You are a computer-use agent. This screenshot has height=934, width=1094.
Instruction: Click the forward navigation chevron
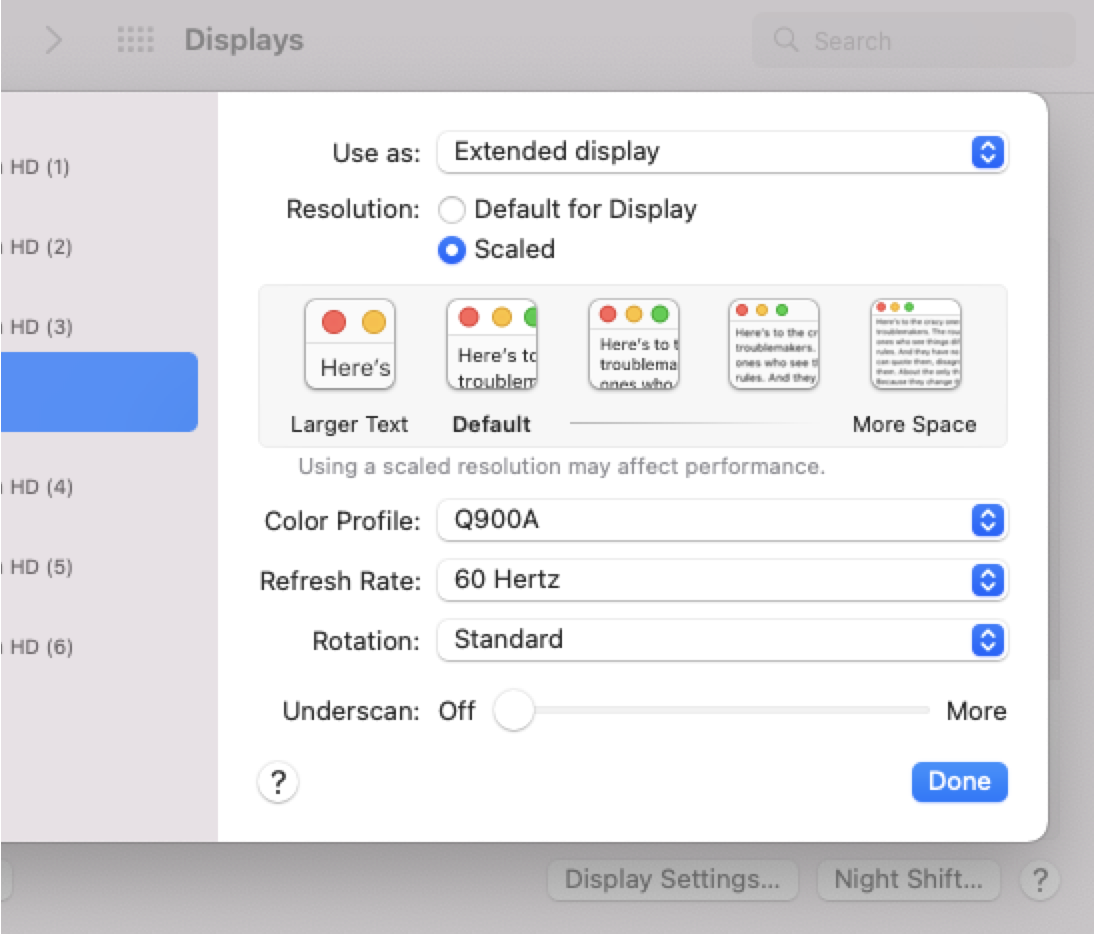pyautogui.click(x=54, y=40)
